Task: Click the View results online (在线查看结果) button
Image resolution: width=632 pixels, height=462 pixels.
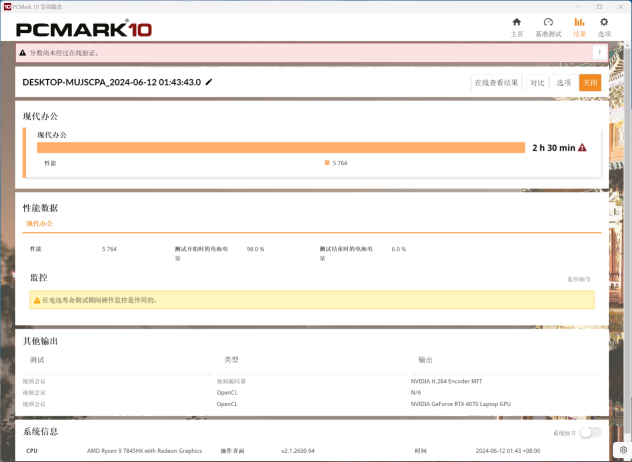Action: click(x=496, y=83)
